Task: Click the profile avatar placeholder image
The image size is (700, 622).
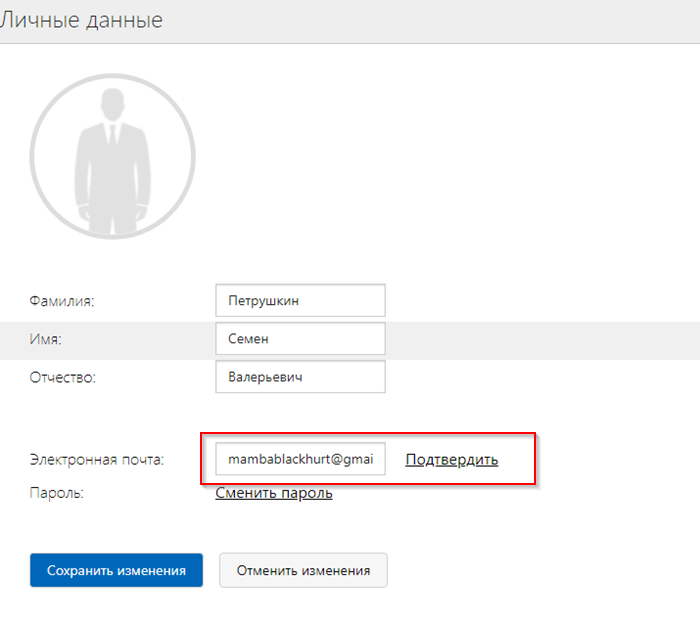Action: point(112,158)
